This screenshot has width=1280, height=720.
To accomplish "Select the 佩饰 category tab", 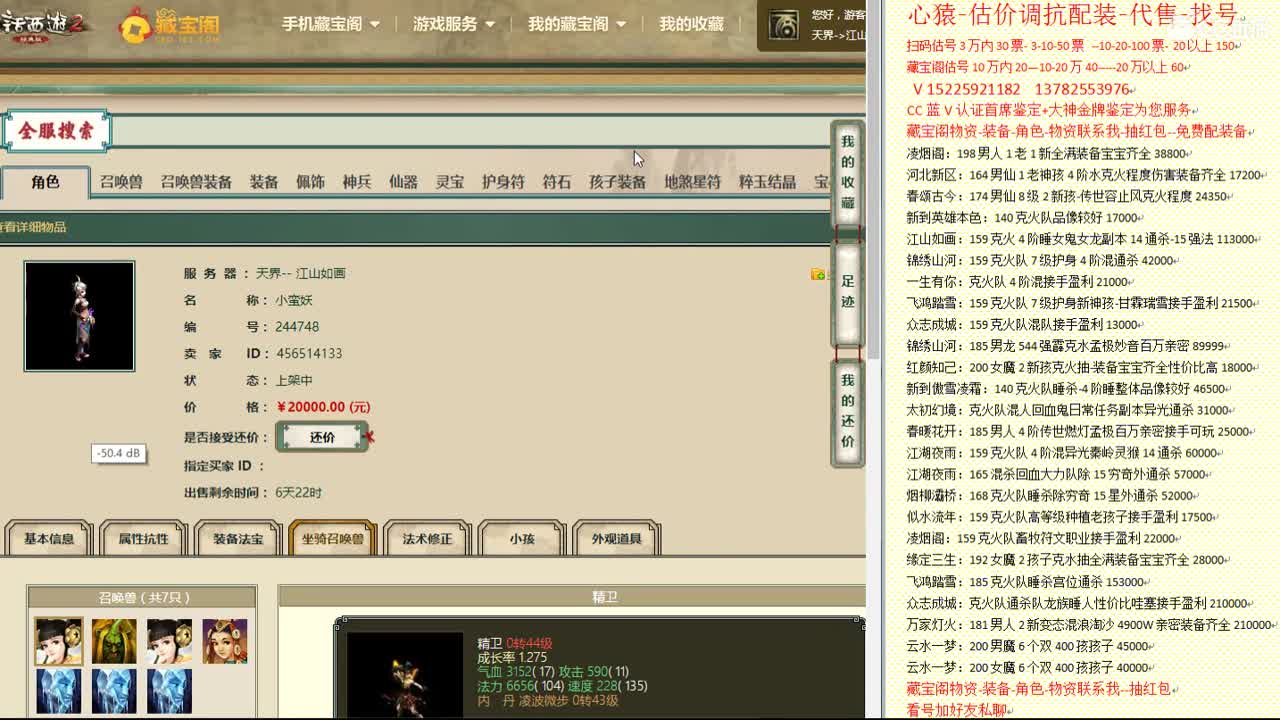I will point(310,182).
